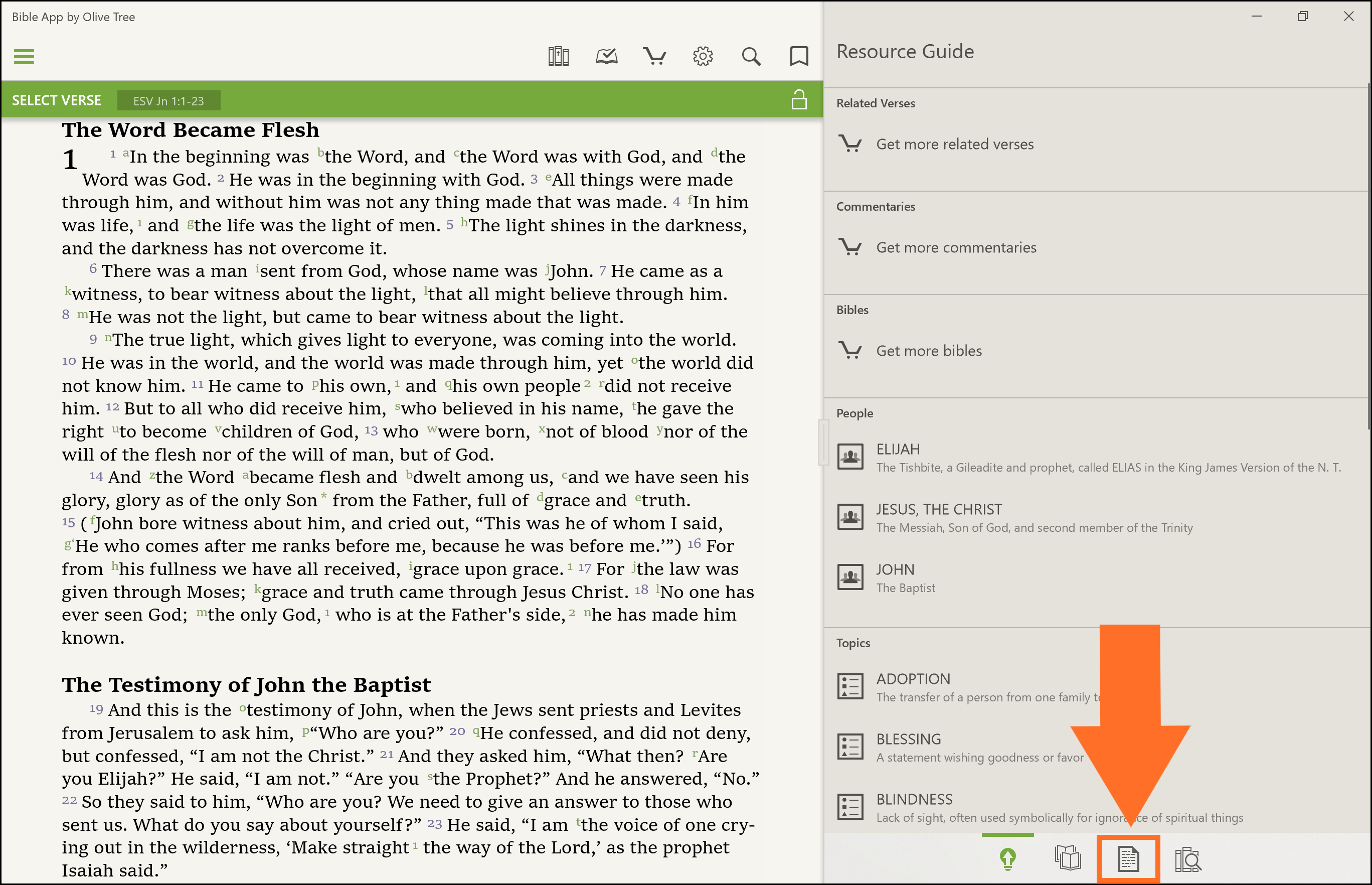Click the split pane divider handle
The width and height of the screenshot is (1372, 885).
(823, 442)
